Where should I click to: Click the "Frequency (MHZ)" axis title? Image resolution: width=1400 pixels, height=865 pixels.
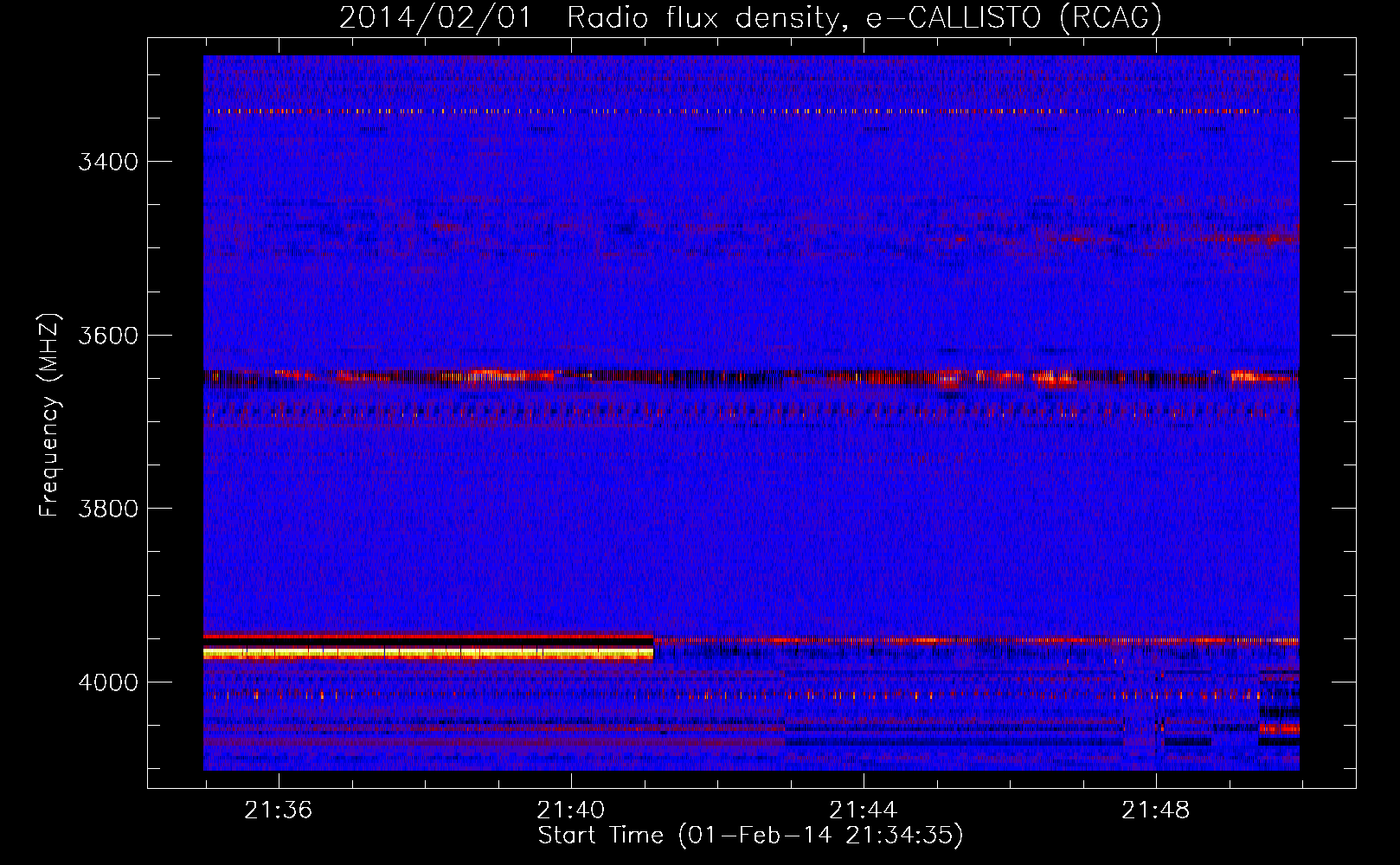click(49, 415)
